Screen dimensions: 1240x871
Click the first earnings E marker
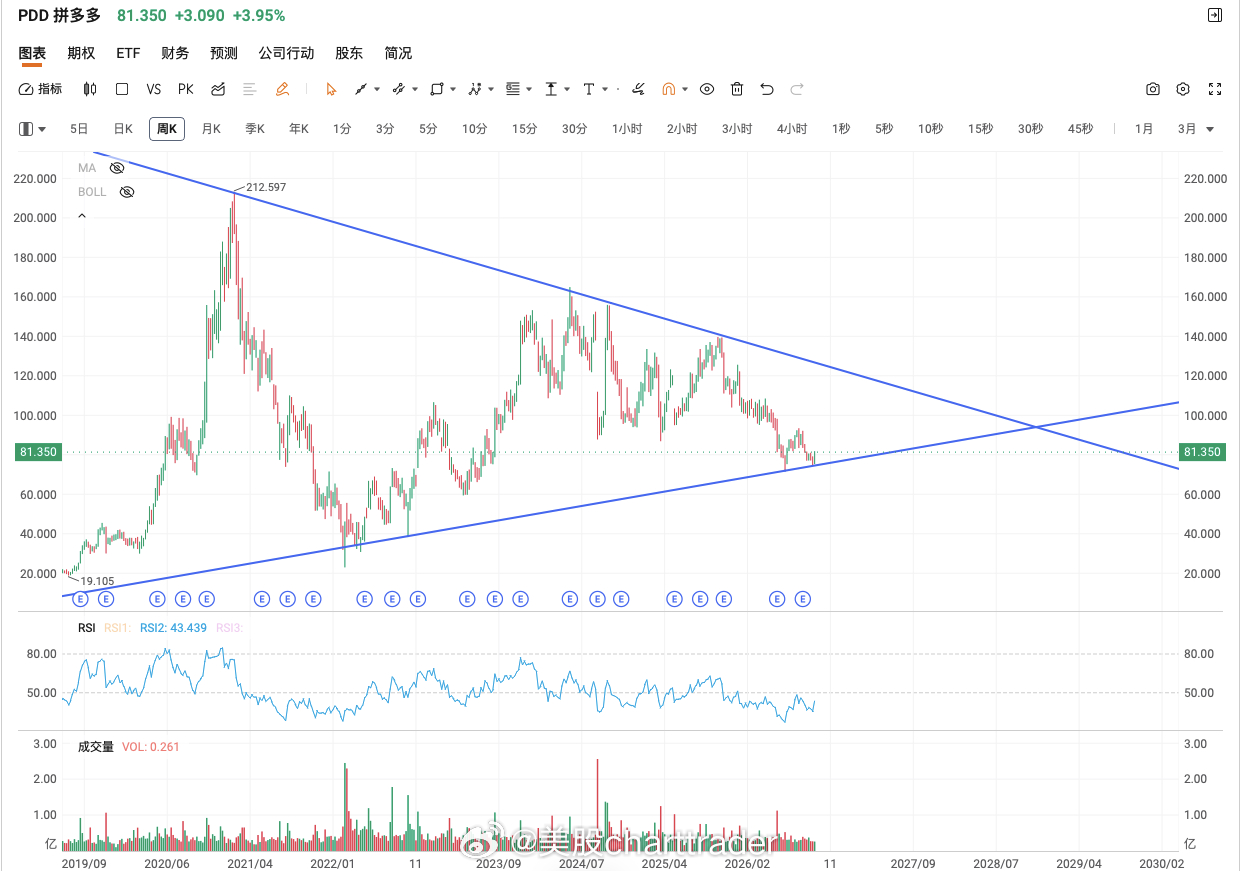coord(81,599)
